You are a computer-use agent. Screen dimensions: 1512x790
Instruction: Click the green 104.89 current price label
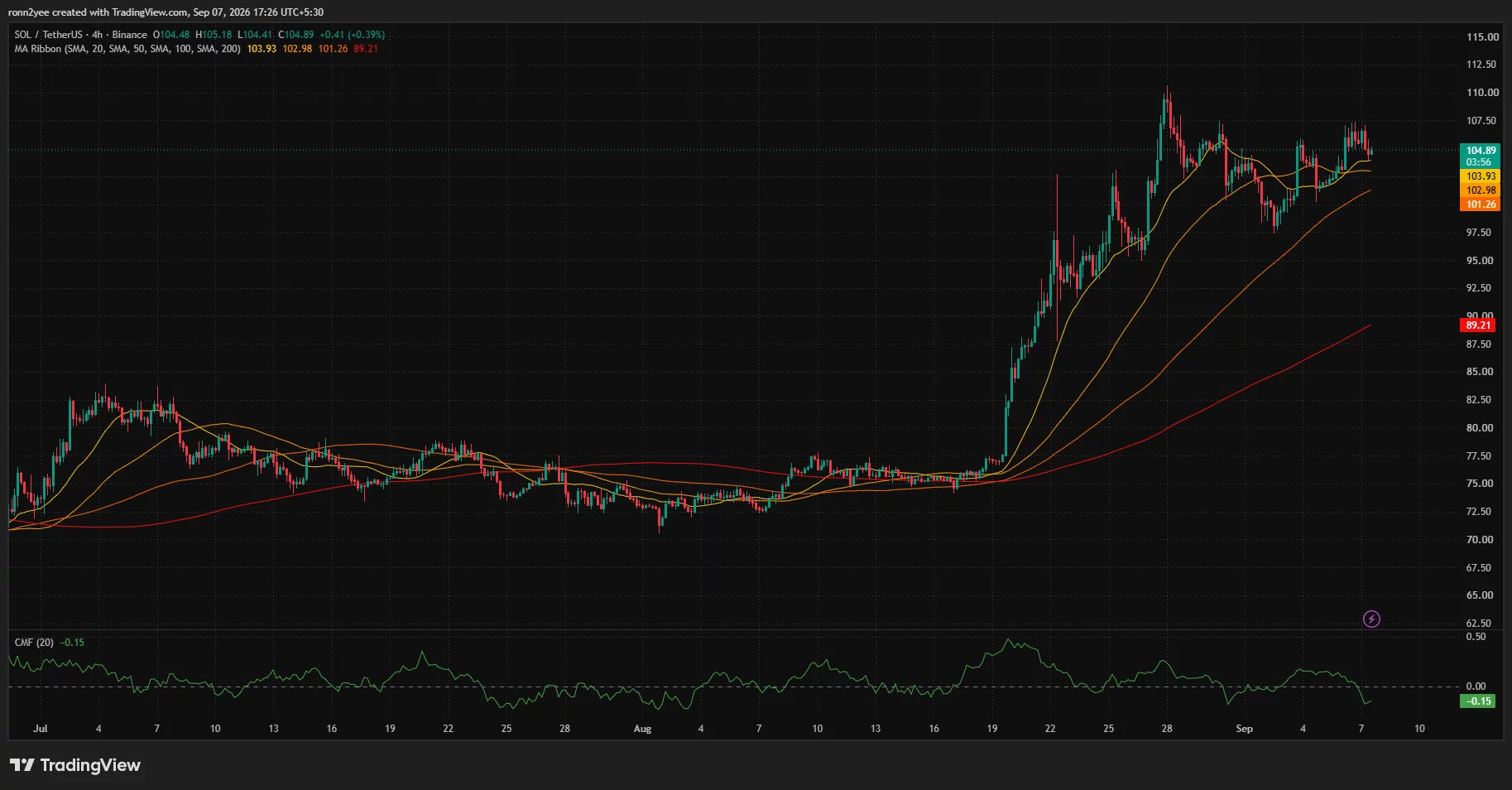pyautogui.click(x=1481, y=151)
